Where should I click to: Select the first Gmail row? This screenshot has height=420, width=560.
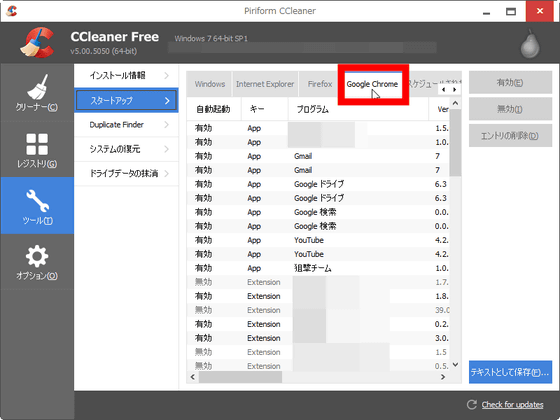point(318,156)
